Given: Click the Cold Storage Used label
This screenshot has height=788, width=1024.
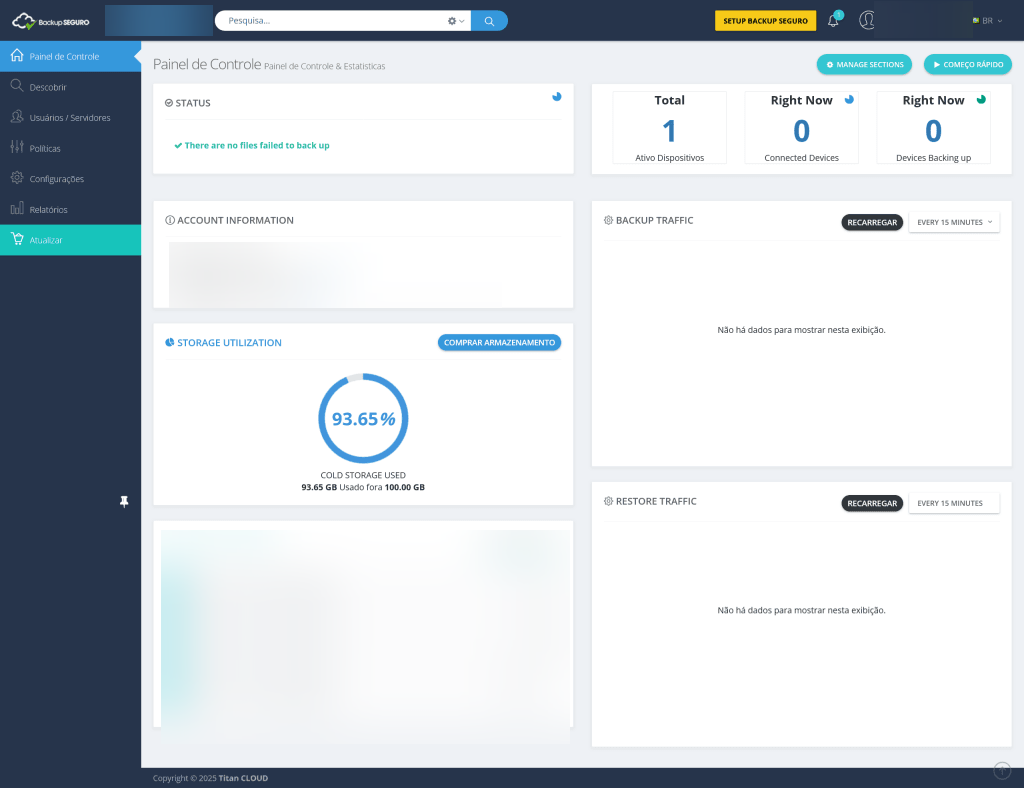Looking at the screenshot, I should (x=363, y=475).
